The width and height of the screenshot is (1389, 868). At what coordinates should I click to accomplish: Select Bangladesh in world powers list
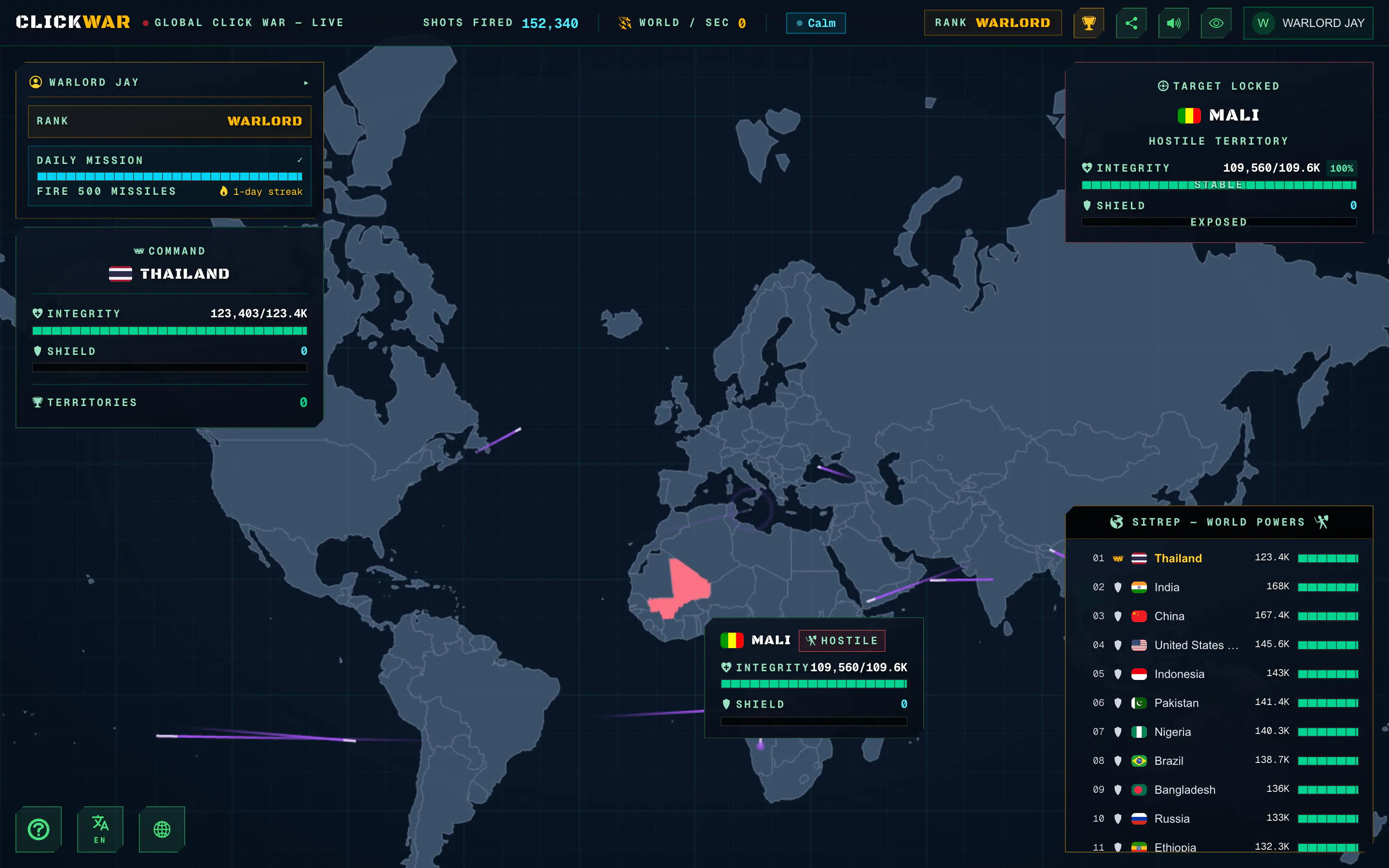tap(1219, 789)
